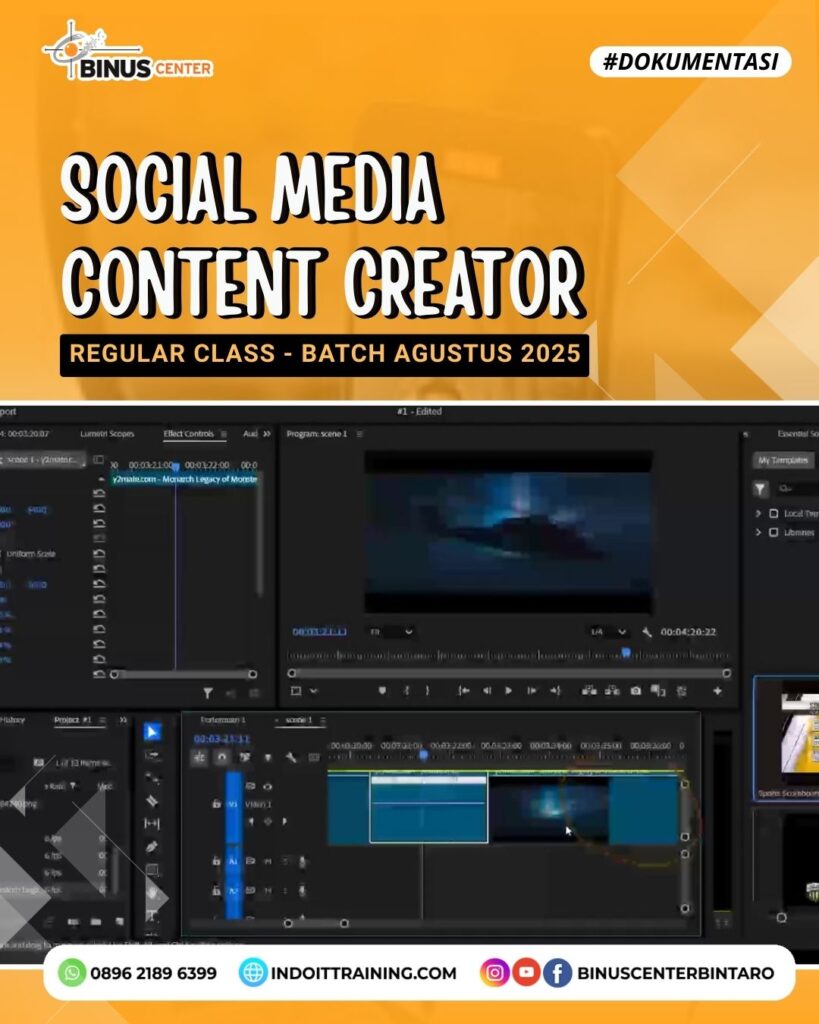Select the Razor tool in tools panel
The image size is (819, 1024).
(x=152, y=801)
